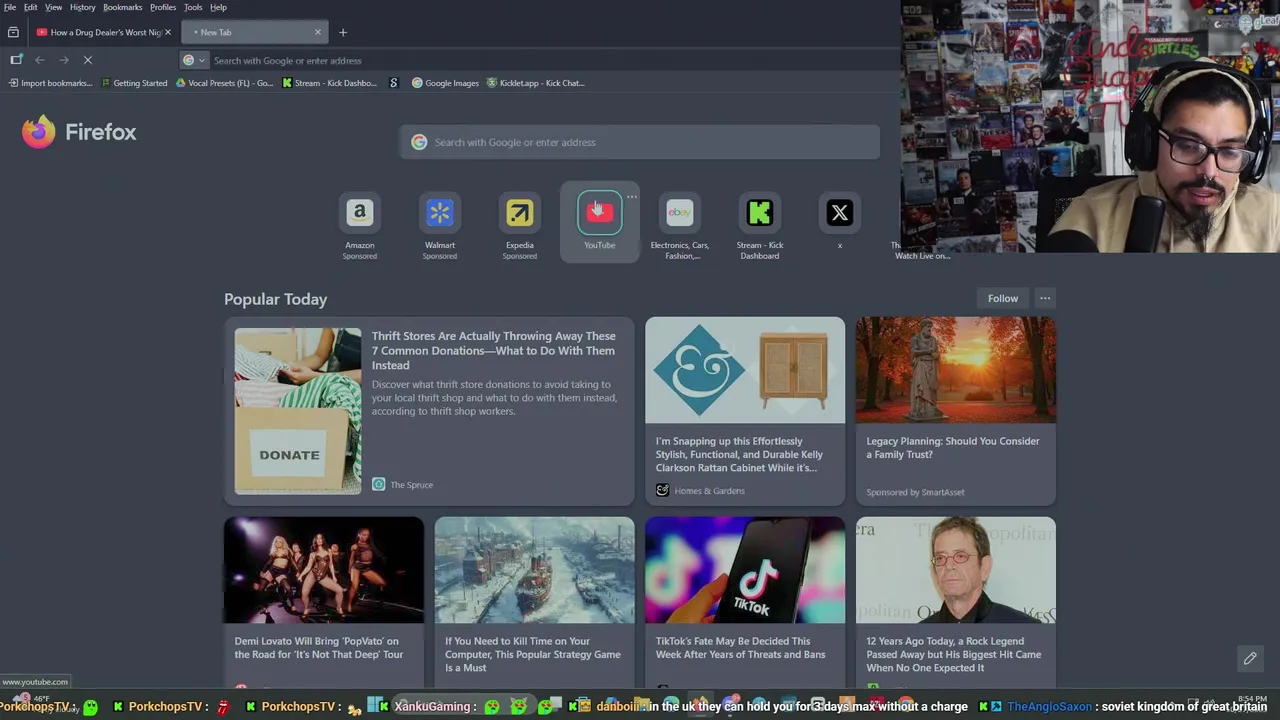Click the Homes & Gardens source label
Screen dimensions: 1280x720
pyautogui.click(x=700, y=490)
